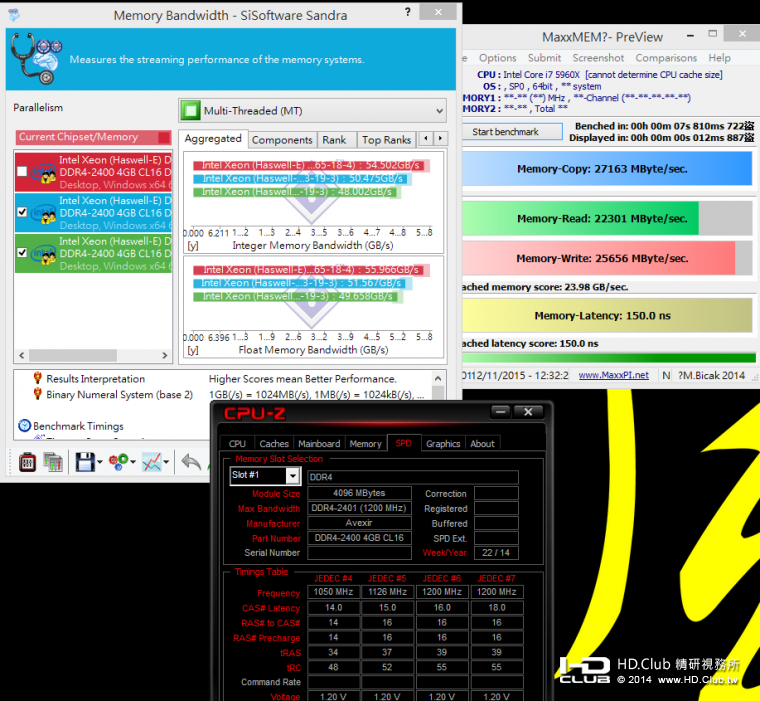Maximize the MaxxMEM PreView window
Image resolution: width=760 pixels, height=701 pixels.
[712, 33]
